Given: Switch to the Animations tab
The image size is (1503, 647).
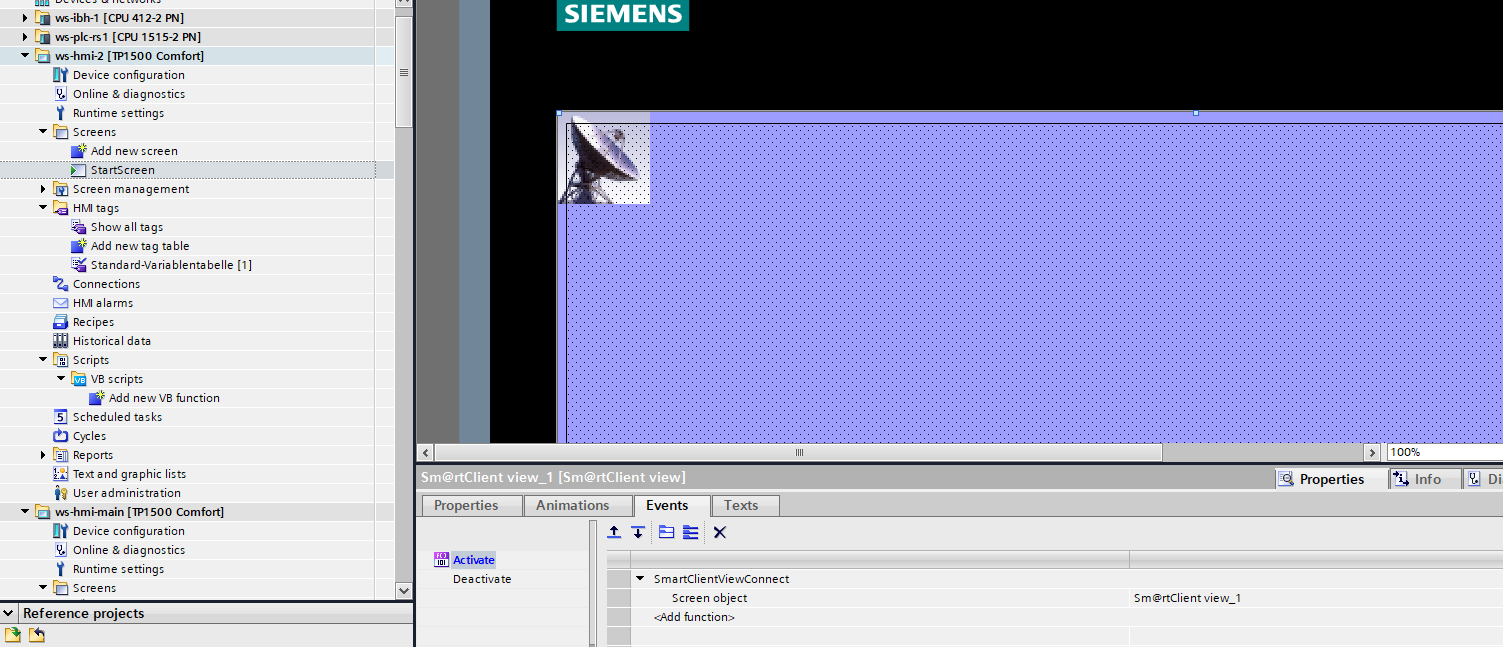Looking at the screenshot, I should click(x=572, y=506).
